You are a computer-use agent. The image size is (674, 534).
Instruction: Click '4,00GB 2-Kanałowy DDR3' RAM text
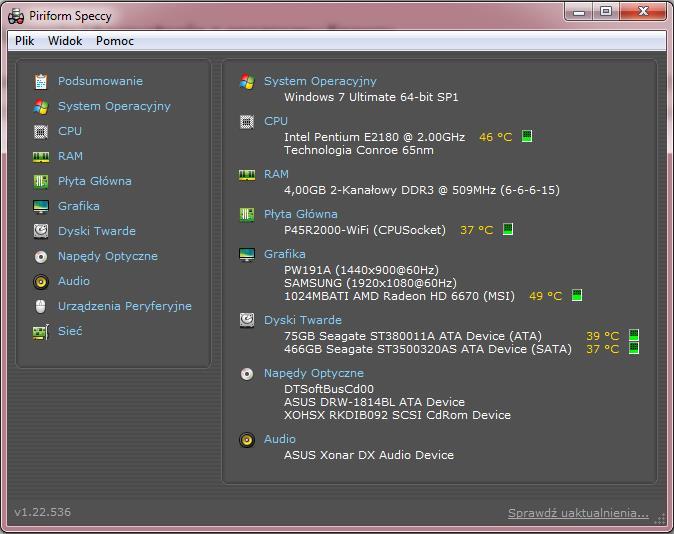point(358,190)
